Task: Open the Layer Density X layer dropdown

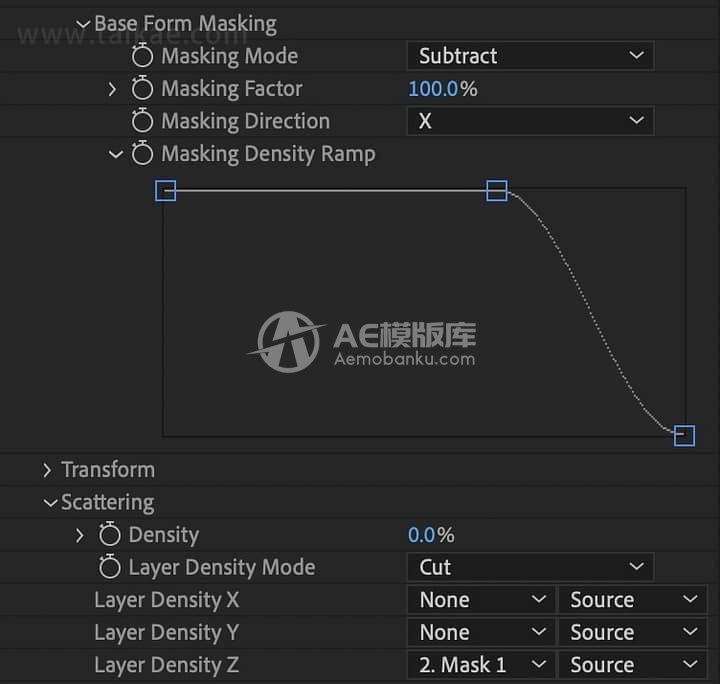Action: click(x=481, y=600)
